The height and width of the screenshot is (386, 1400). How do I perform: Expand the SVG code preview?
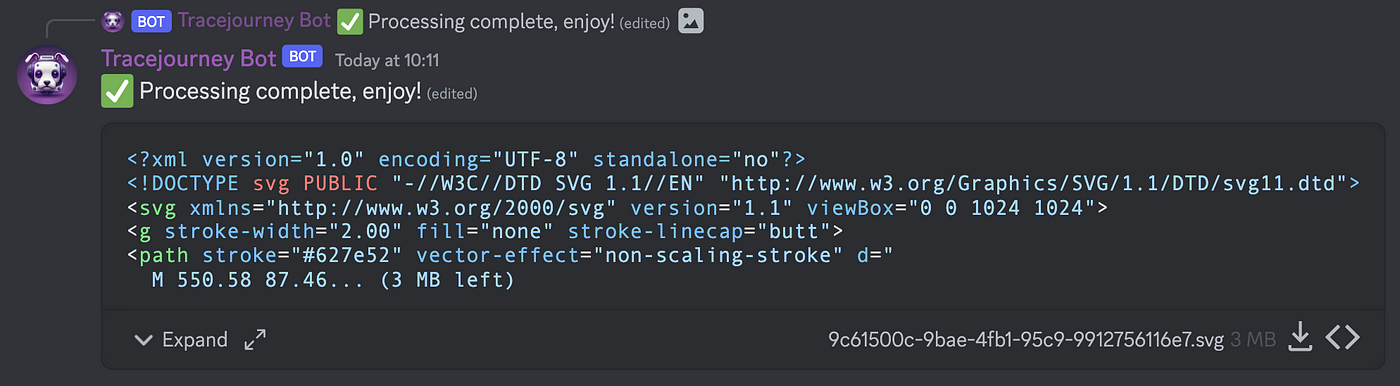pyautogui.click(x=182, y=340)
